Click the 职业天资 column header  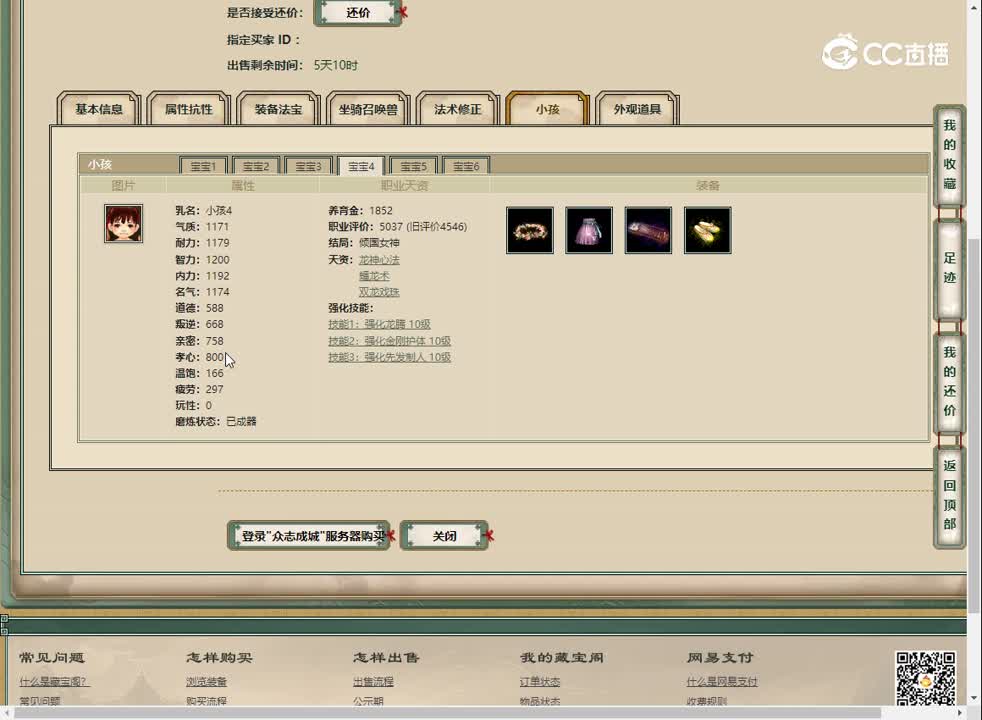[404, 185]
